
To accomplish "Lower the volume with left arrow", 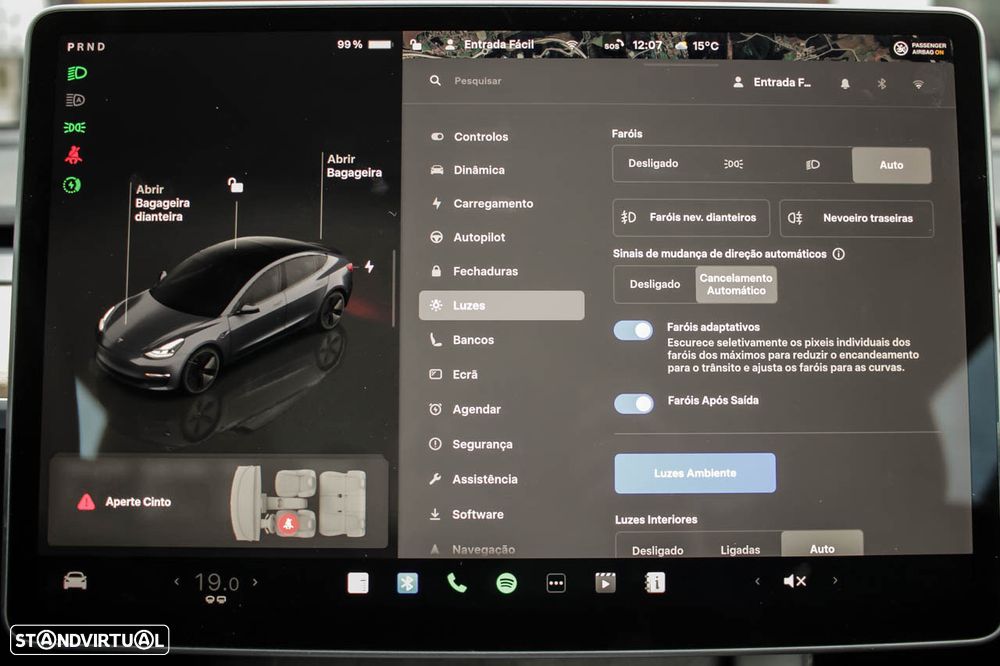I will point(758,581).
